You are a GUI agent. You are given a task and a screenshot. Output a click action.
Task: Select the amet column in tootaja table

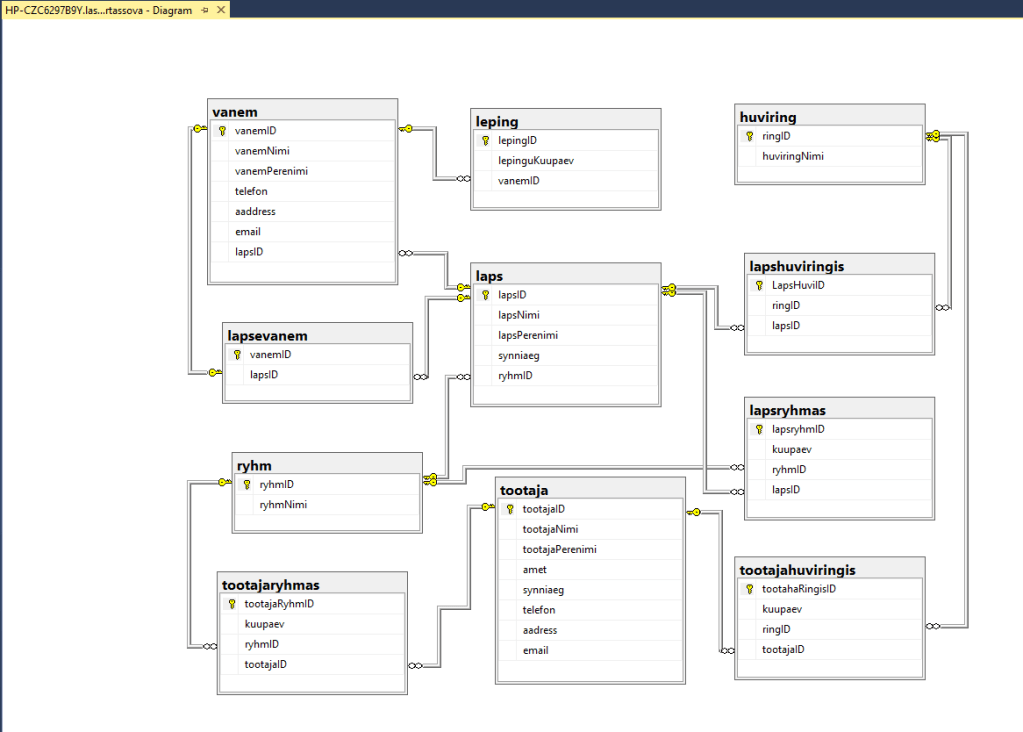click(535, 569)
